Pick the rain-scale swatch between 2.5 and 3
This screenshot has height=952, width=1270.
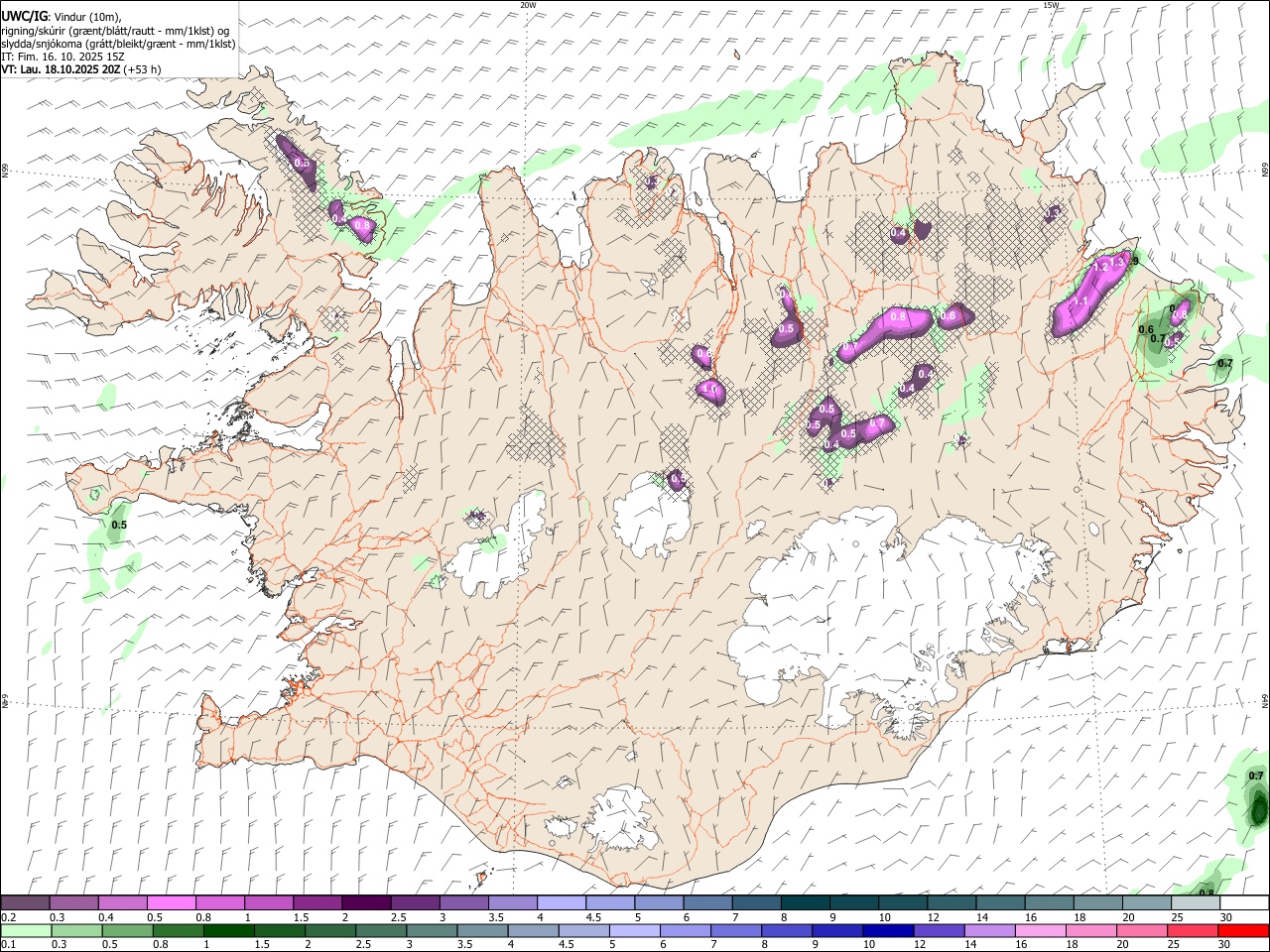(x=381, y=931)
